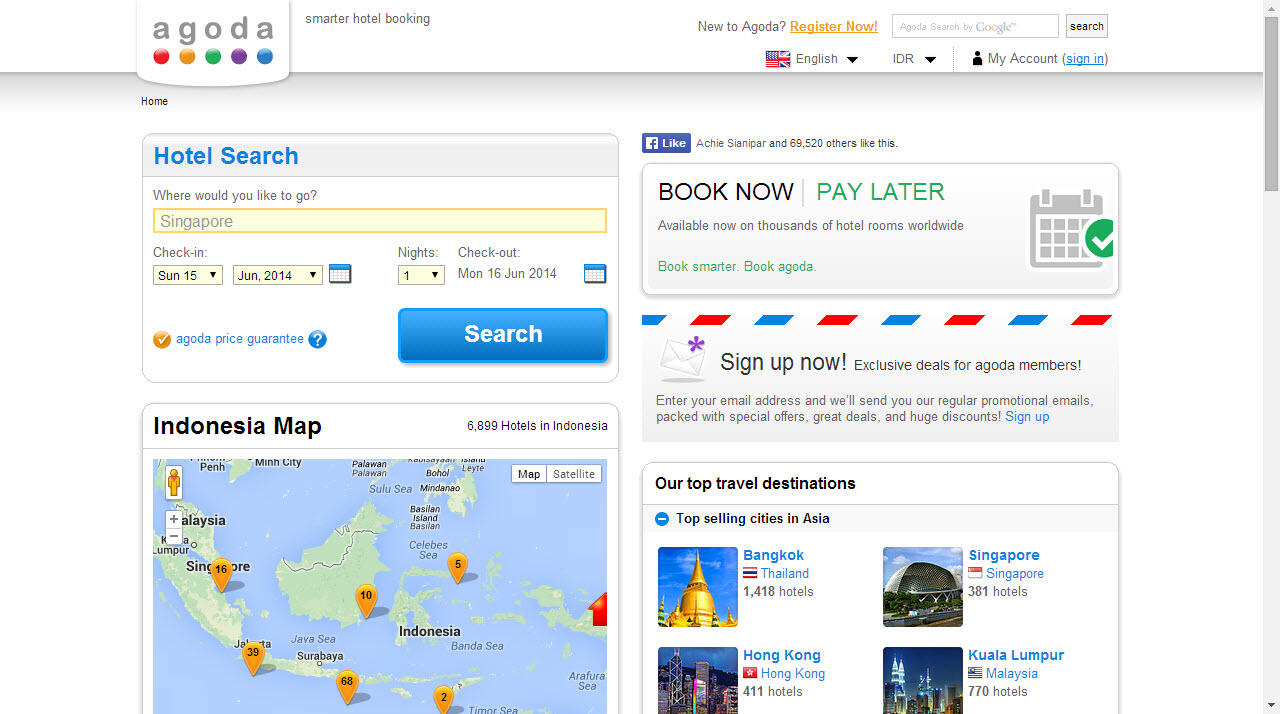Click the Home breadcrumb

coord(154,101)
